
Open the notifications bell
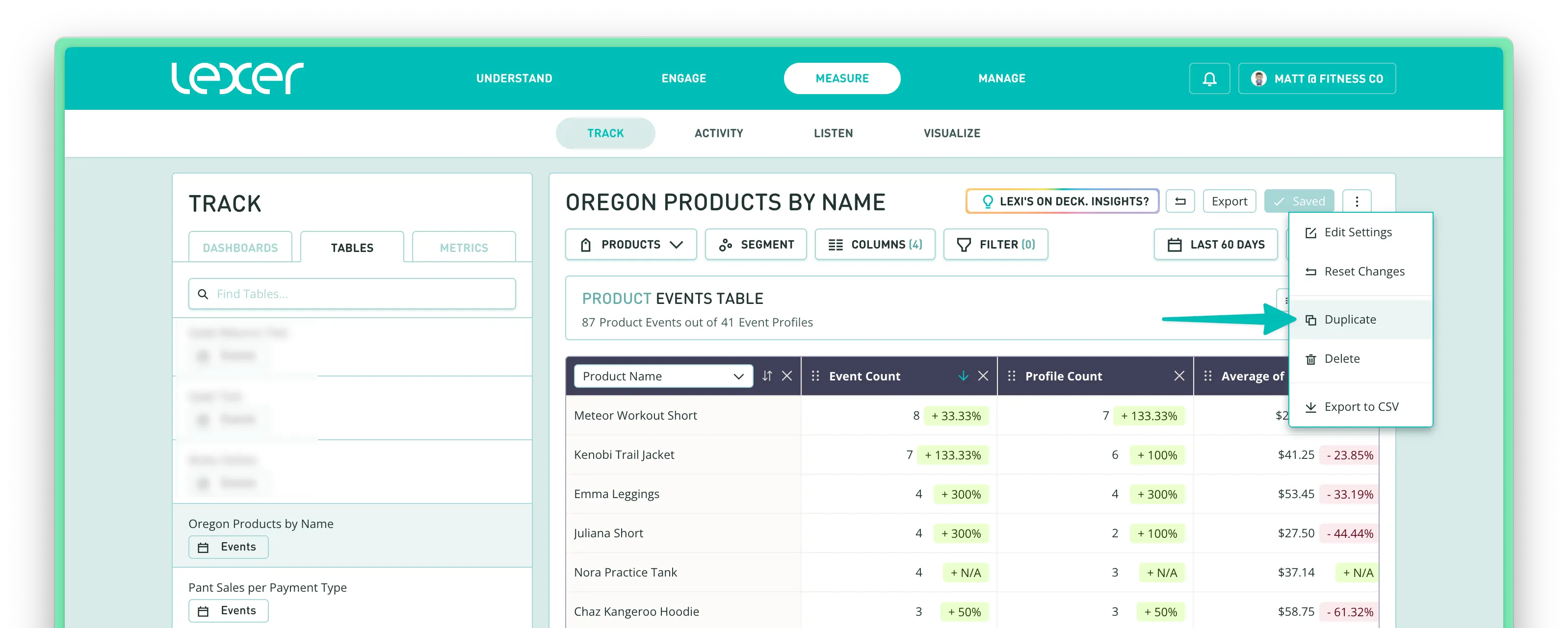[x=1209, y=78]
